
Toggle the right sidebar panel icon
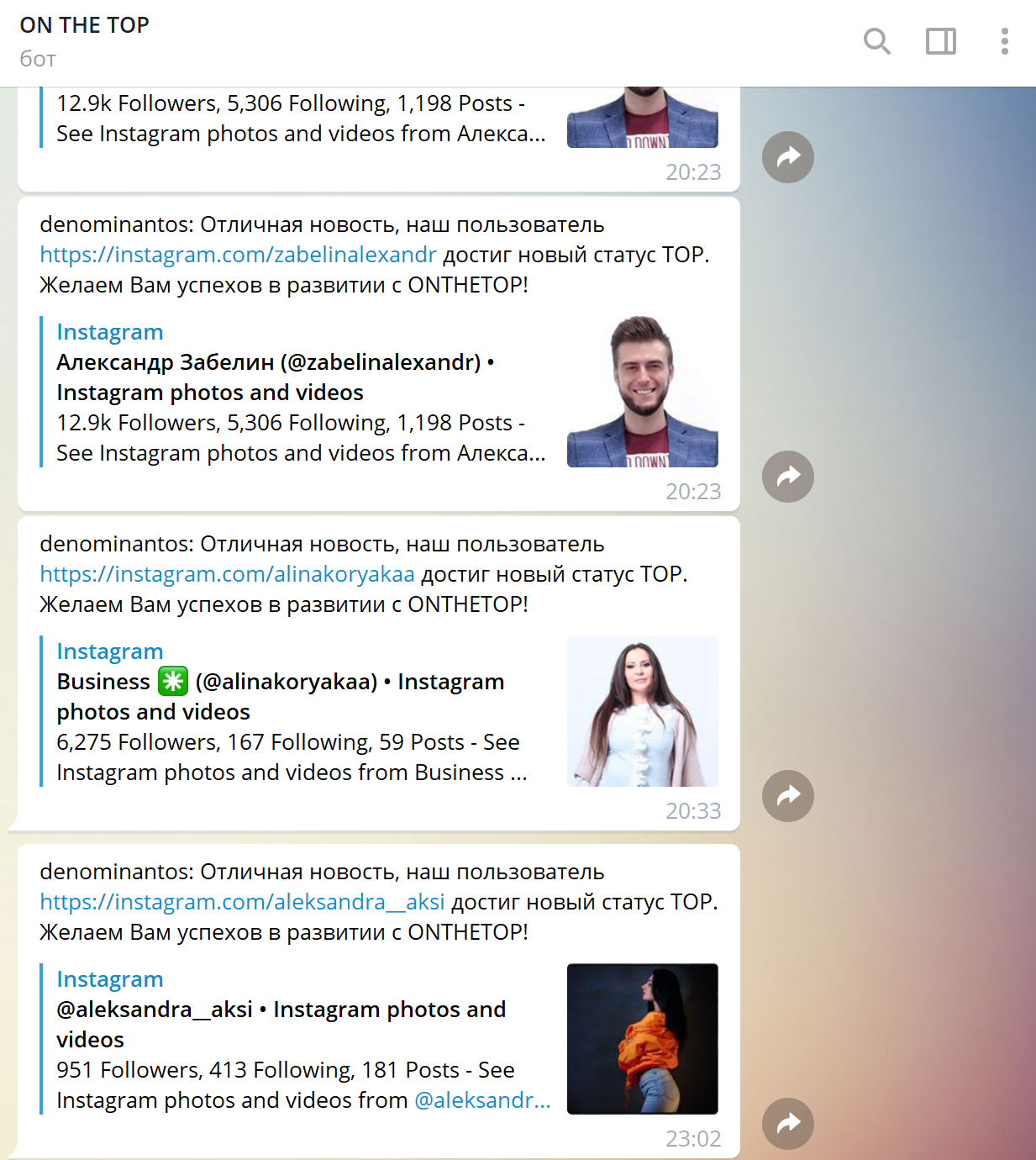[941, 41]
